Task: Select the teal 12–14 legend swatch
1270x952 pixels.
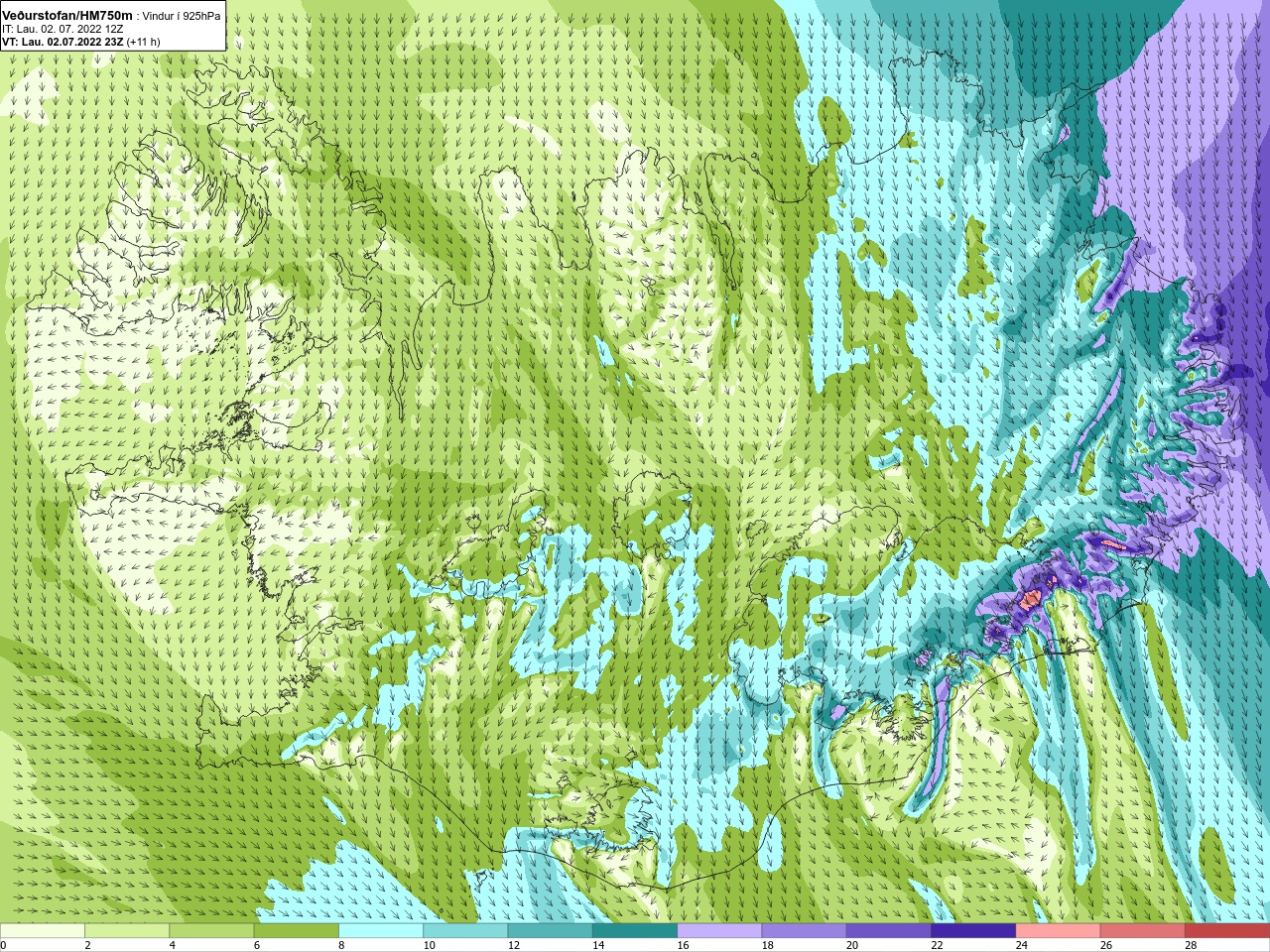Action: tap(550, 931)
